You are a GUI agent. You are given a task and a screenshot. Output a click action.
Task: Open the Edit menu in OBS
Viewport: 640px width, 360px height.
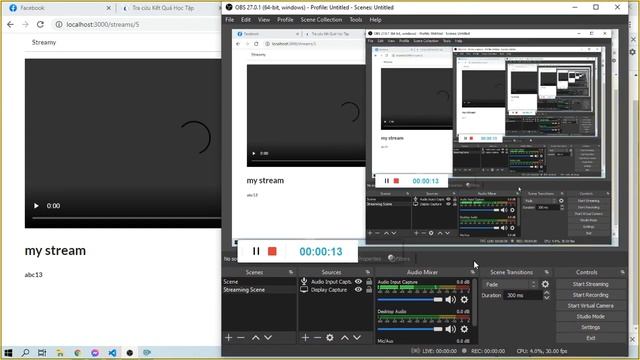(x=246, y=20)
